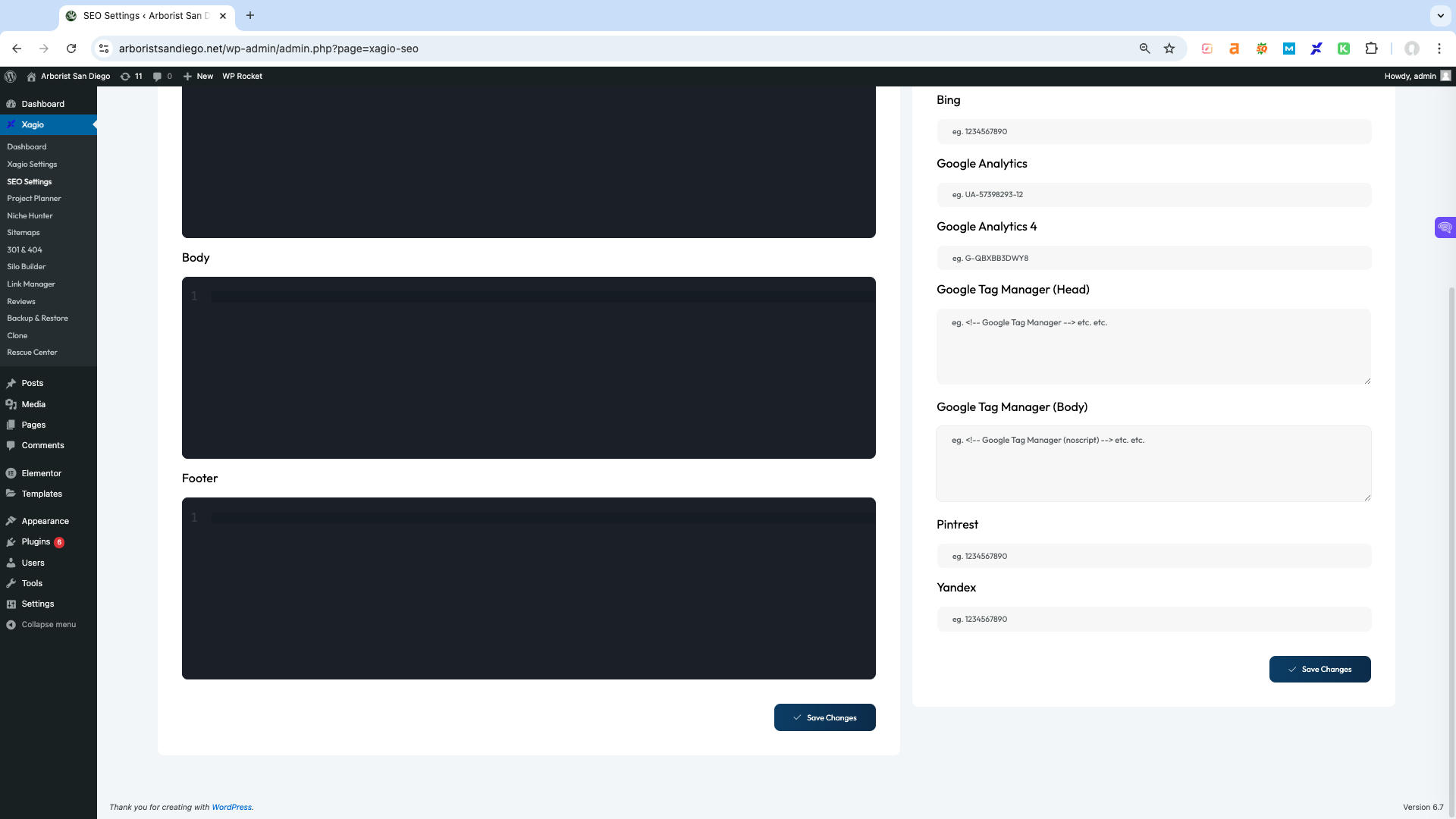Image resolution: width=1456 pixels, height=819 pixels.
Task: Open Xagio submenu Dashboard link
Action: pos(27,146)
